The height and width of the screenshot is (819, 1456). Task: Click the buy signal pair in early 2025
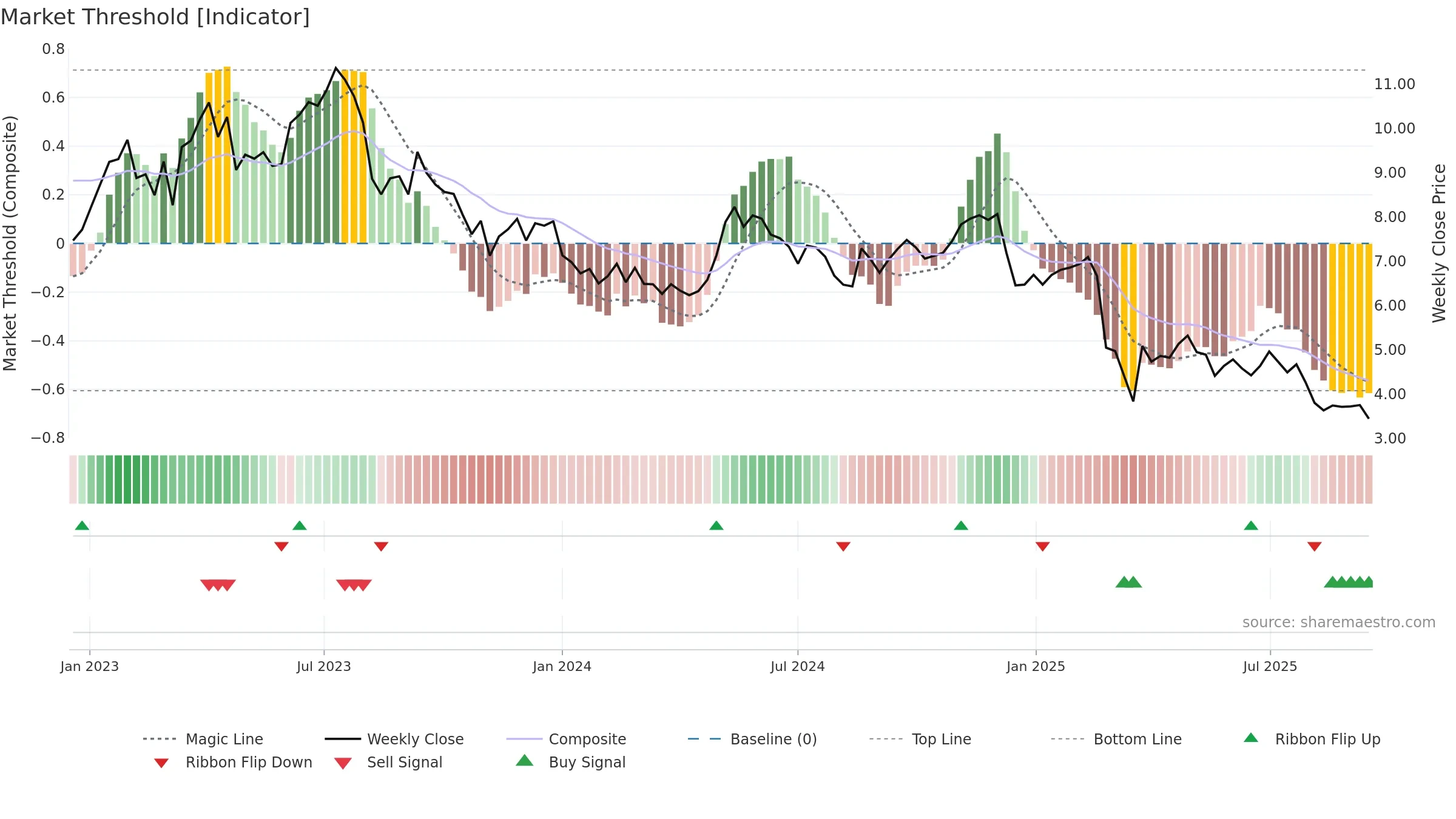1128,582
